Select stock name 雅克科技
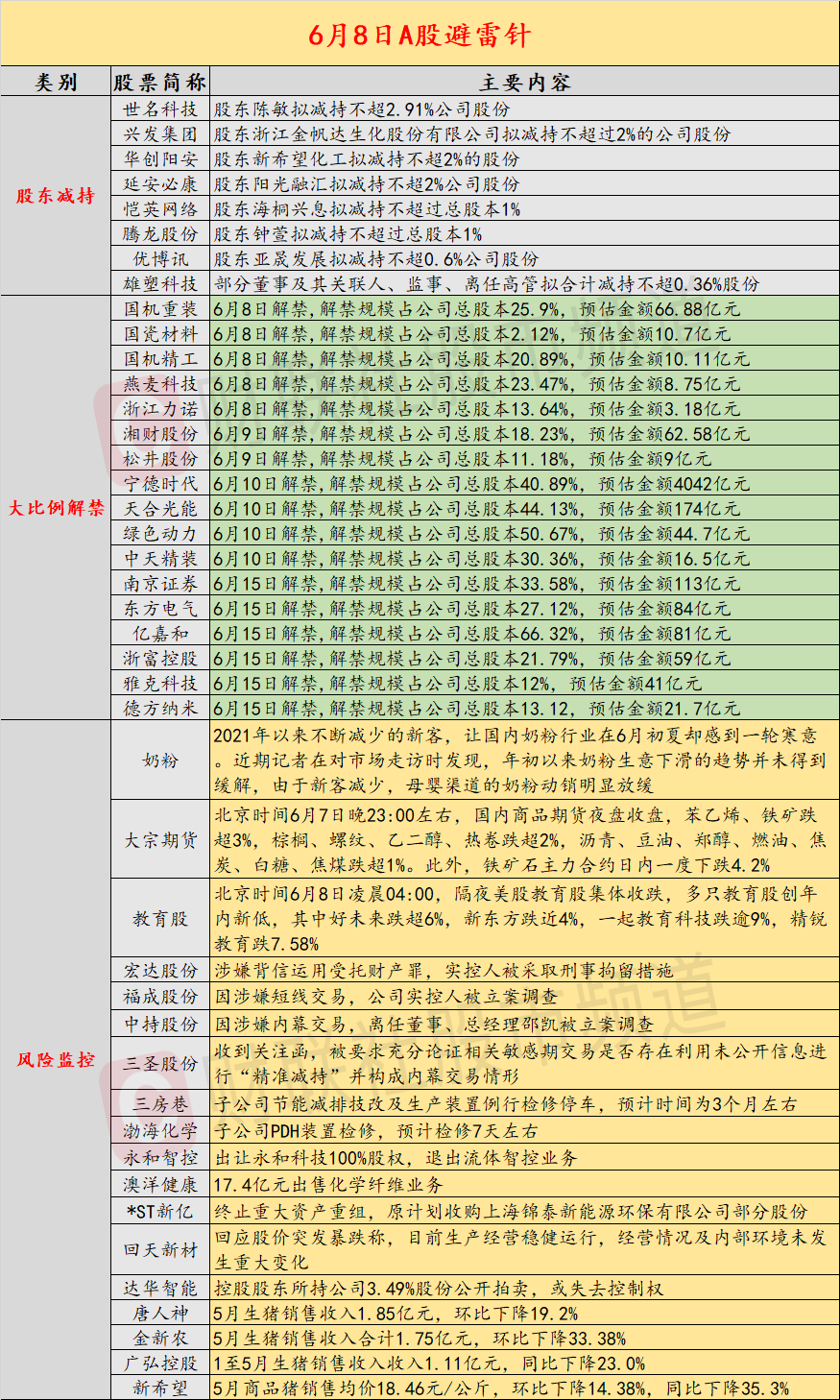Viewport: 840px width, 1400px height. coord(160,684)
